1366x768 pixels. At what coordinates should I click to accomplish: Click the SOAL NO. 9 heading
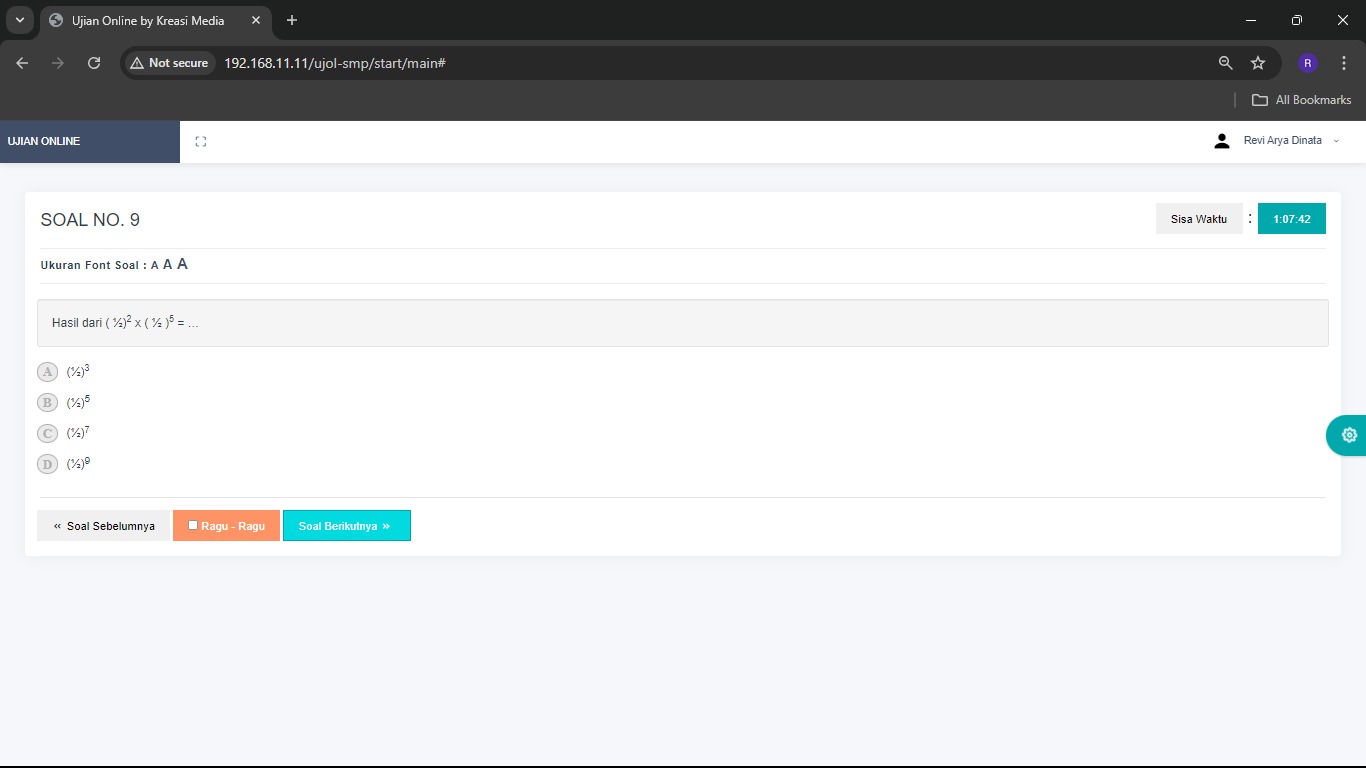click(90, 220)
